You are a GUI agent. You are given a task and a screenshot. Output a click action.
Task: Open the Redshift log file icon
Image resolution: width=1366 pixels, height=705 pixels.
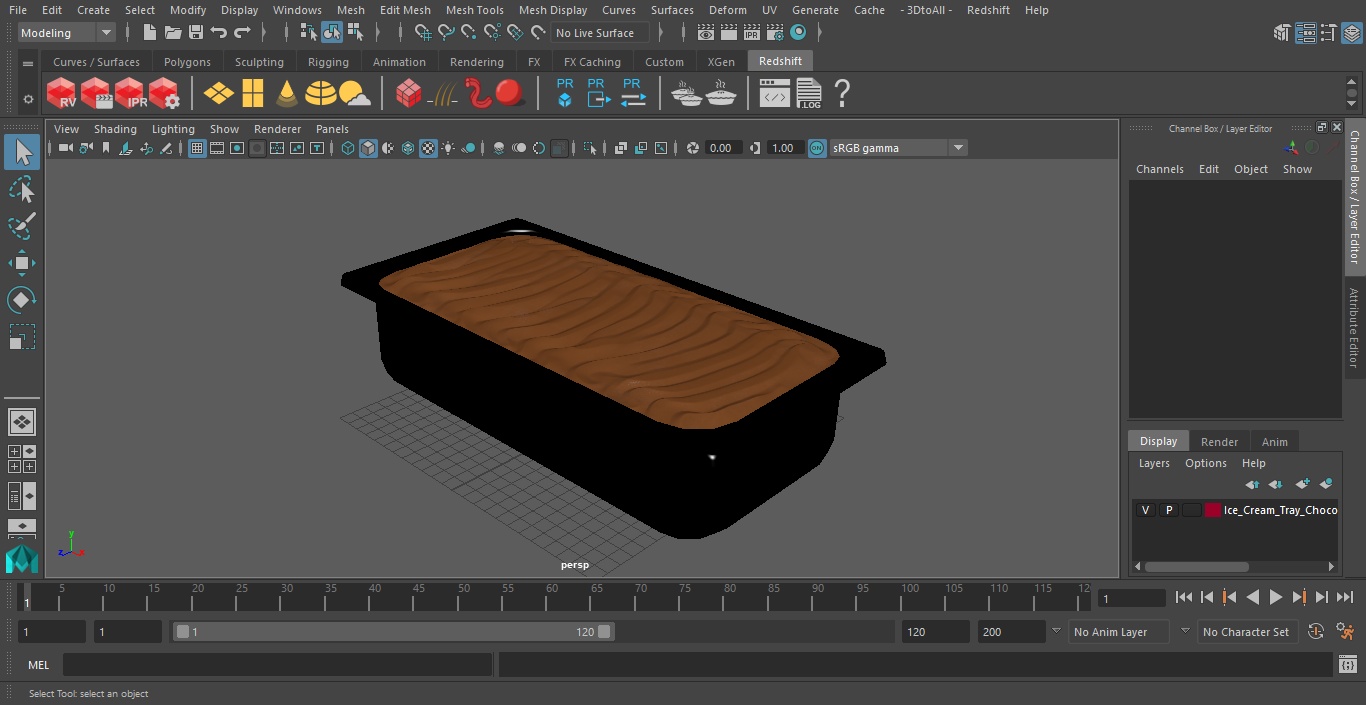point(809,94)
